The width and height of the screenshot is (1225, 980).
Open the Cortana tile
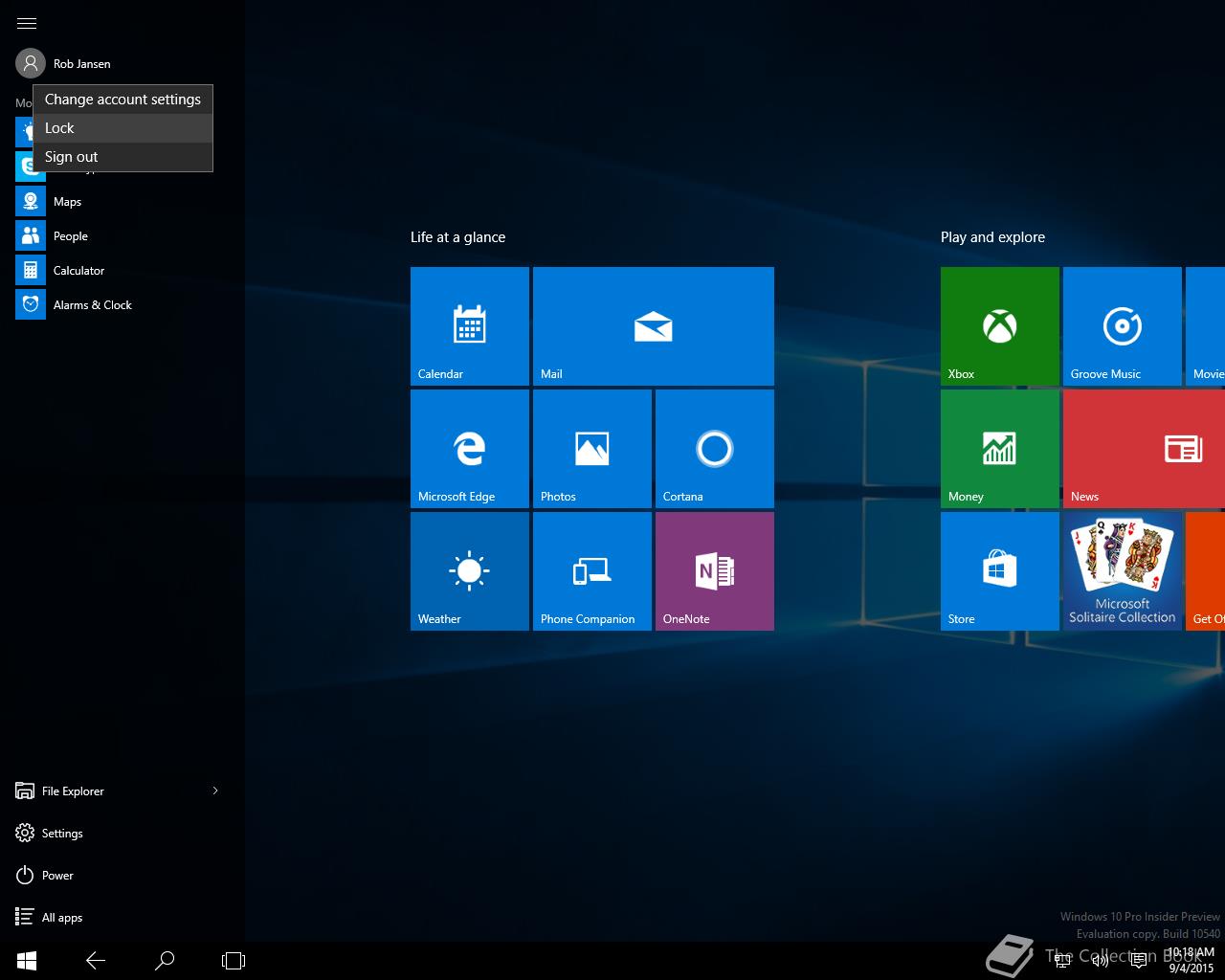point(715,449)
